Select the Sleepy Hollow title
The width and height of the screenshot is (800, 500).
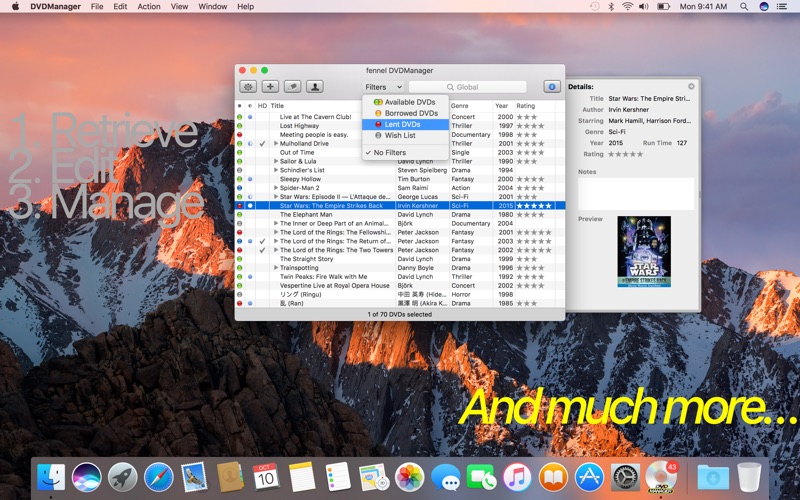(x=300, y=179)
